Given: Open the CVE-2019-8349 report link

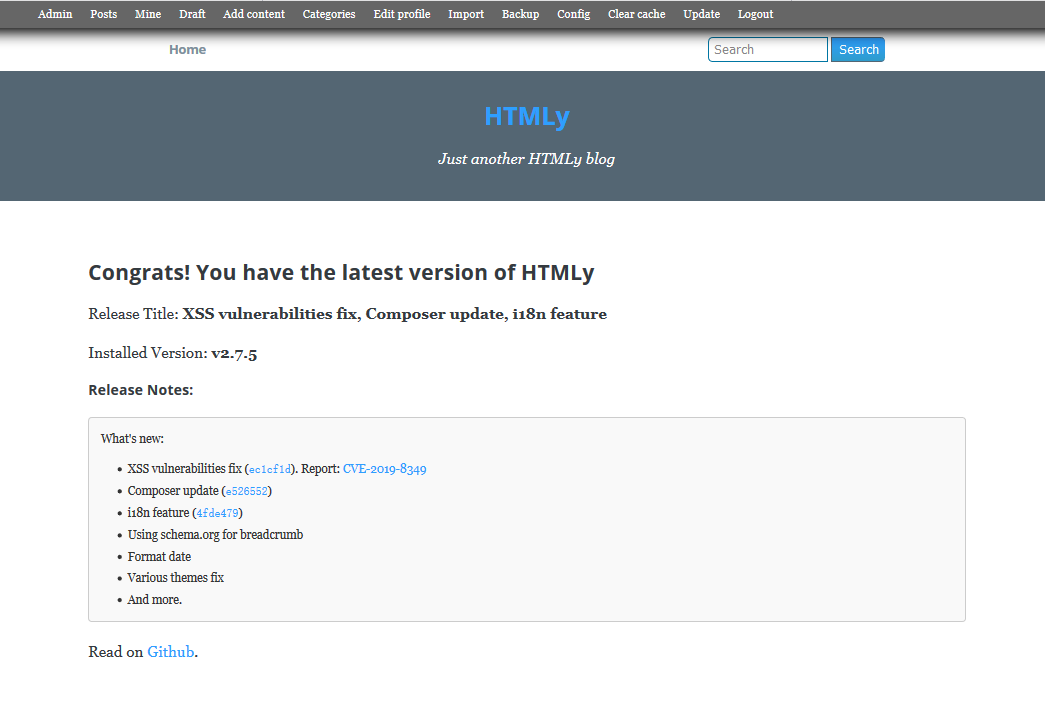Looking at the screenshot, I should click(x=384, y=468).
